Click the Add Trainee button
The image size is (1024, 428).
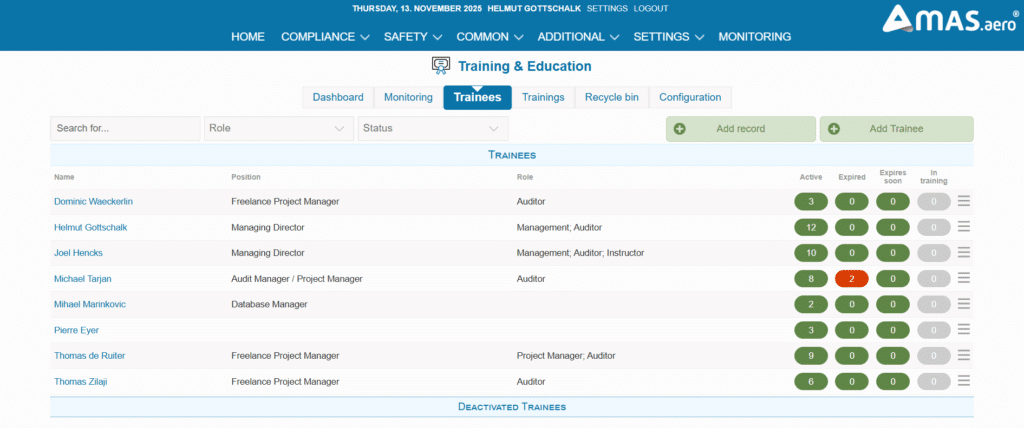click(896, 129)
